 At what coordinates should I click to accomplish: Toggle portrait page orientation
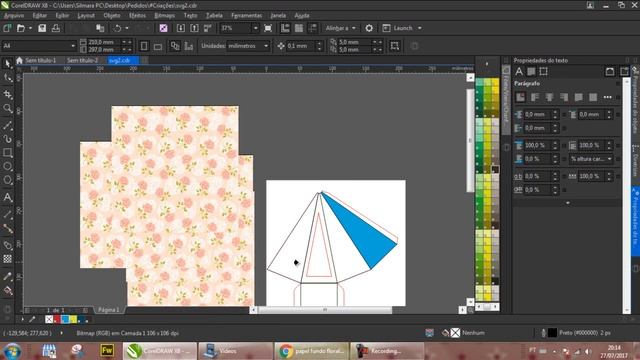pos(144,46)
